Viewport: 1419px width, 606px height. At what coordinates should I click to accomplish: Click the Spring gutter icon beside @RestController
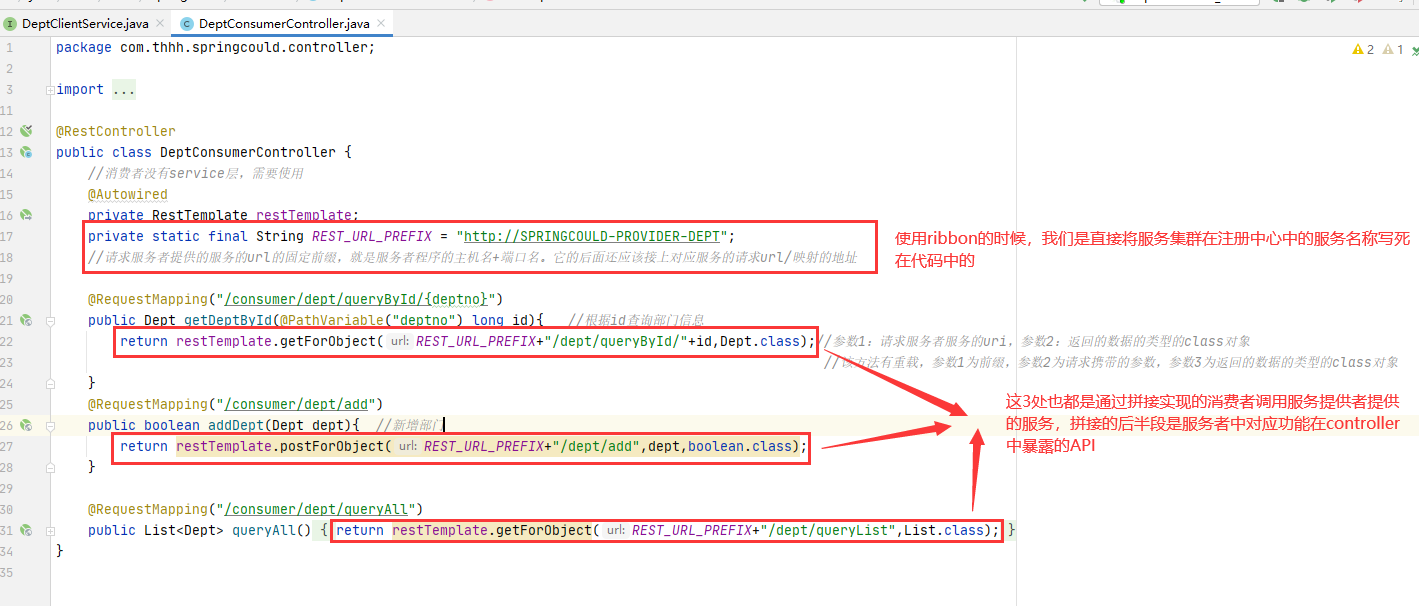tap(25, 130)
